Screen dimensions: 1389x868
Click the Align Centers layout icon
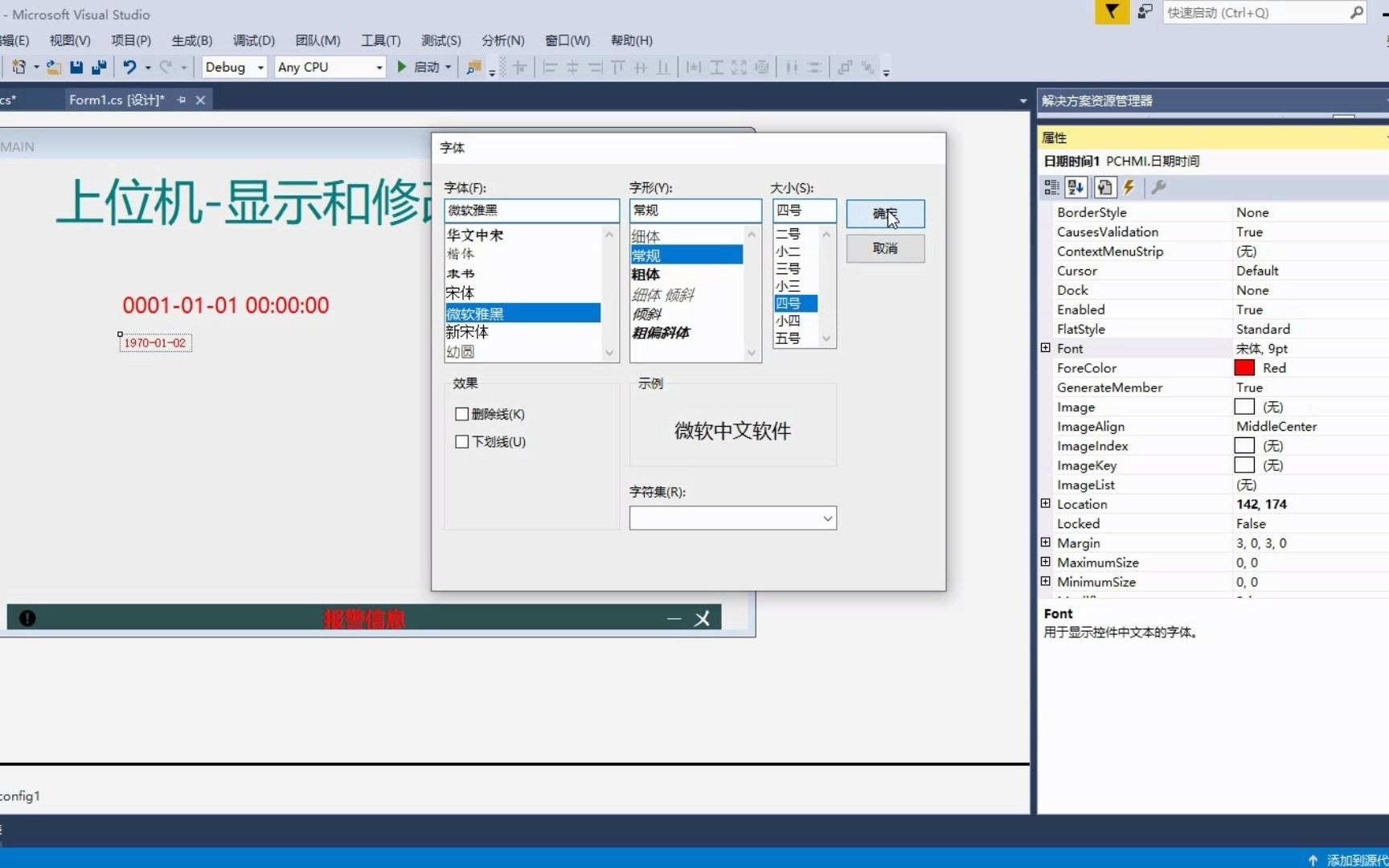tap(572, 68)
